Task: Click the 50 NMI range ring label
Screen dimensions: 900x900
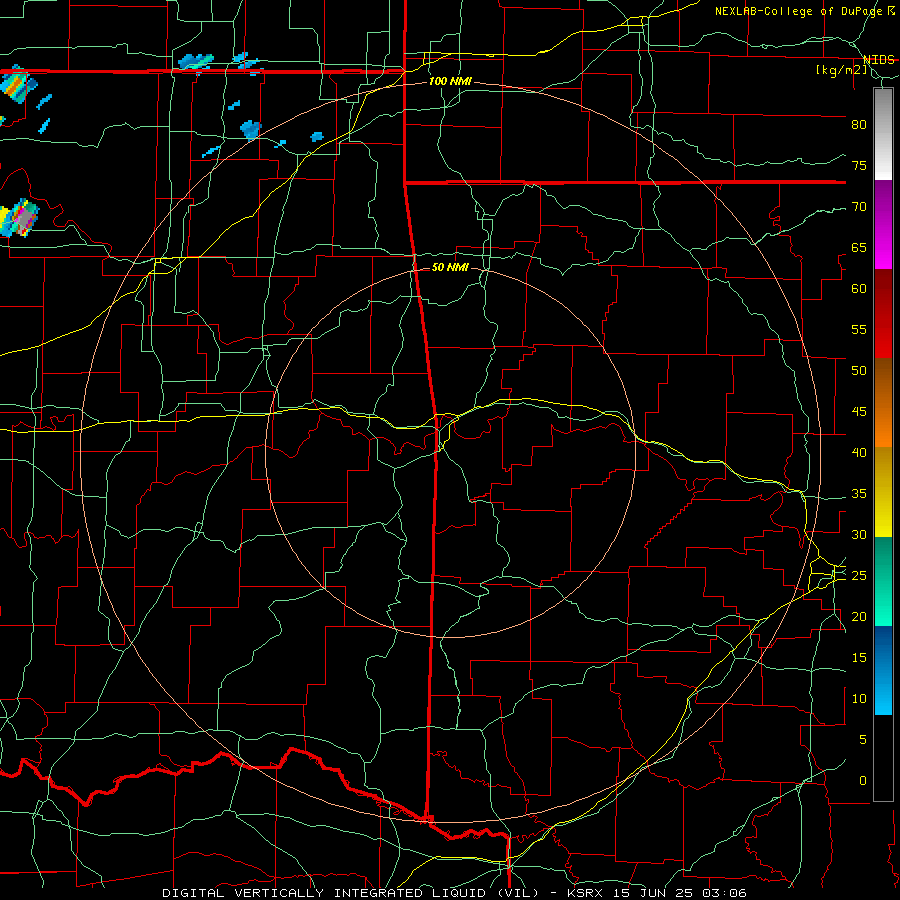Action: (x=450, y=267)
